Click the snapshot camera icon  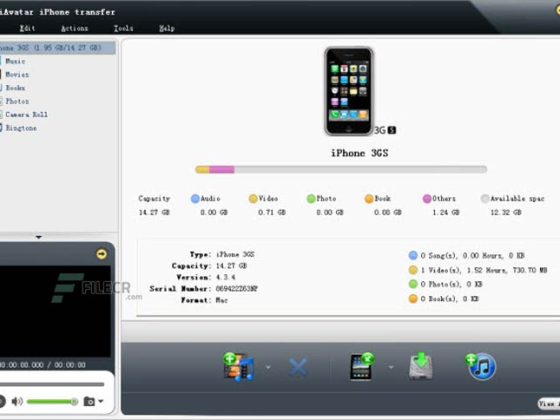pyautogui.click(x=89, y=401)
